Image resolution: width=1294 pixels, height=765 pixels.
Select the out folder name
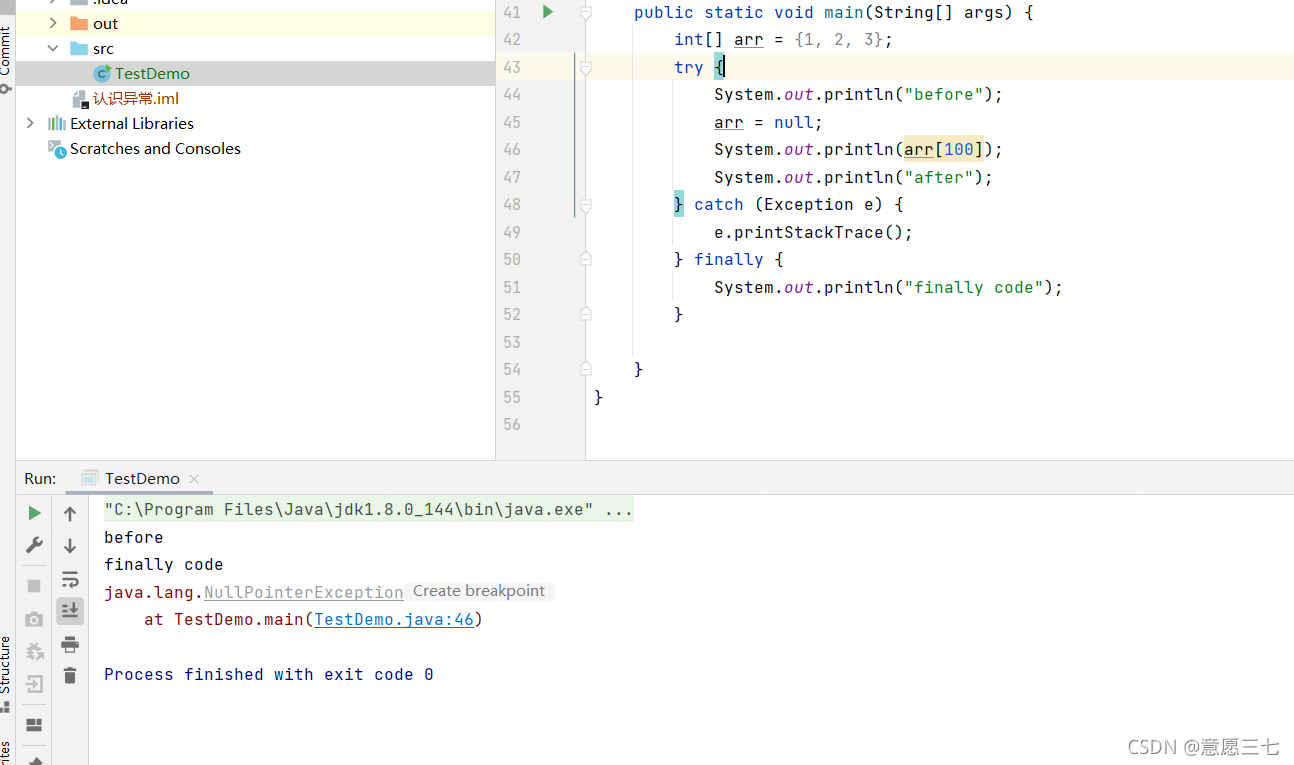coord(105,23)
